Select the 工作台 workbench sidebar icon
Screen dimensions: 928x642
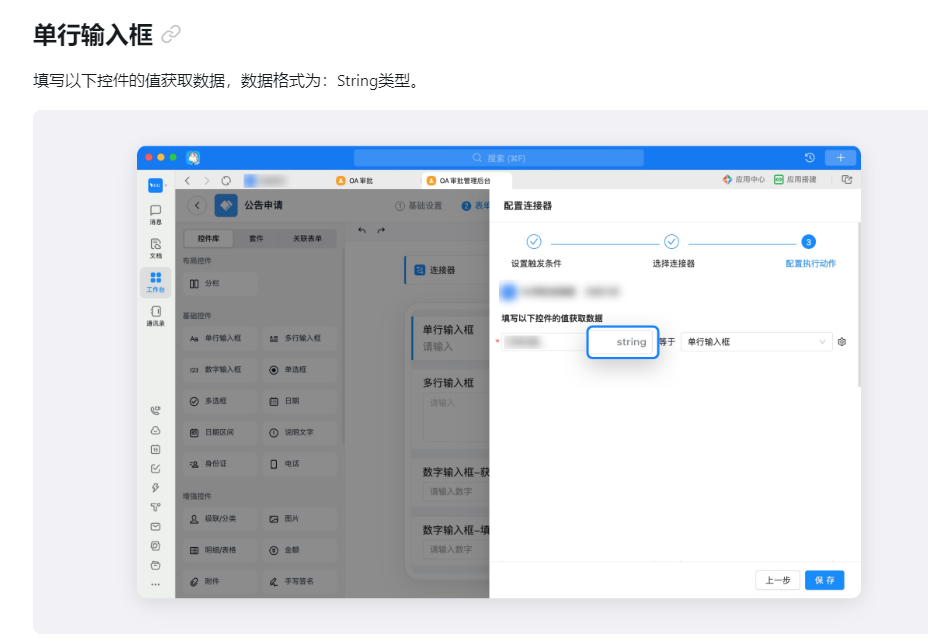[156, 282]
